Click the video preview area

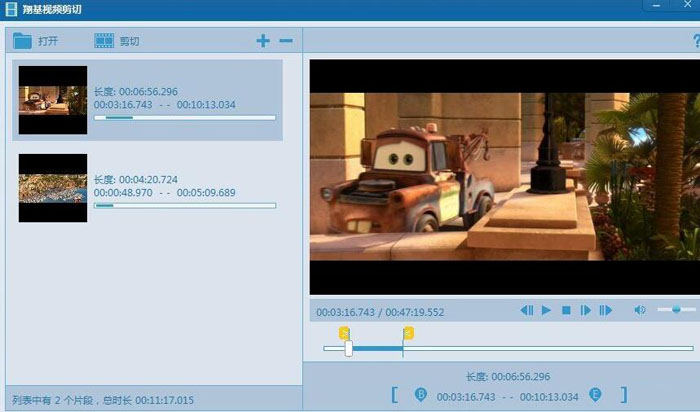(x=505, y=177)
